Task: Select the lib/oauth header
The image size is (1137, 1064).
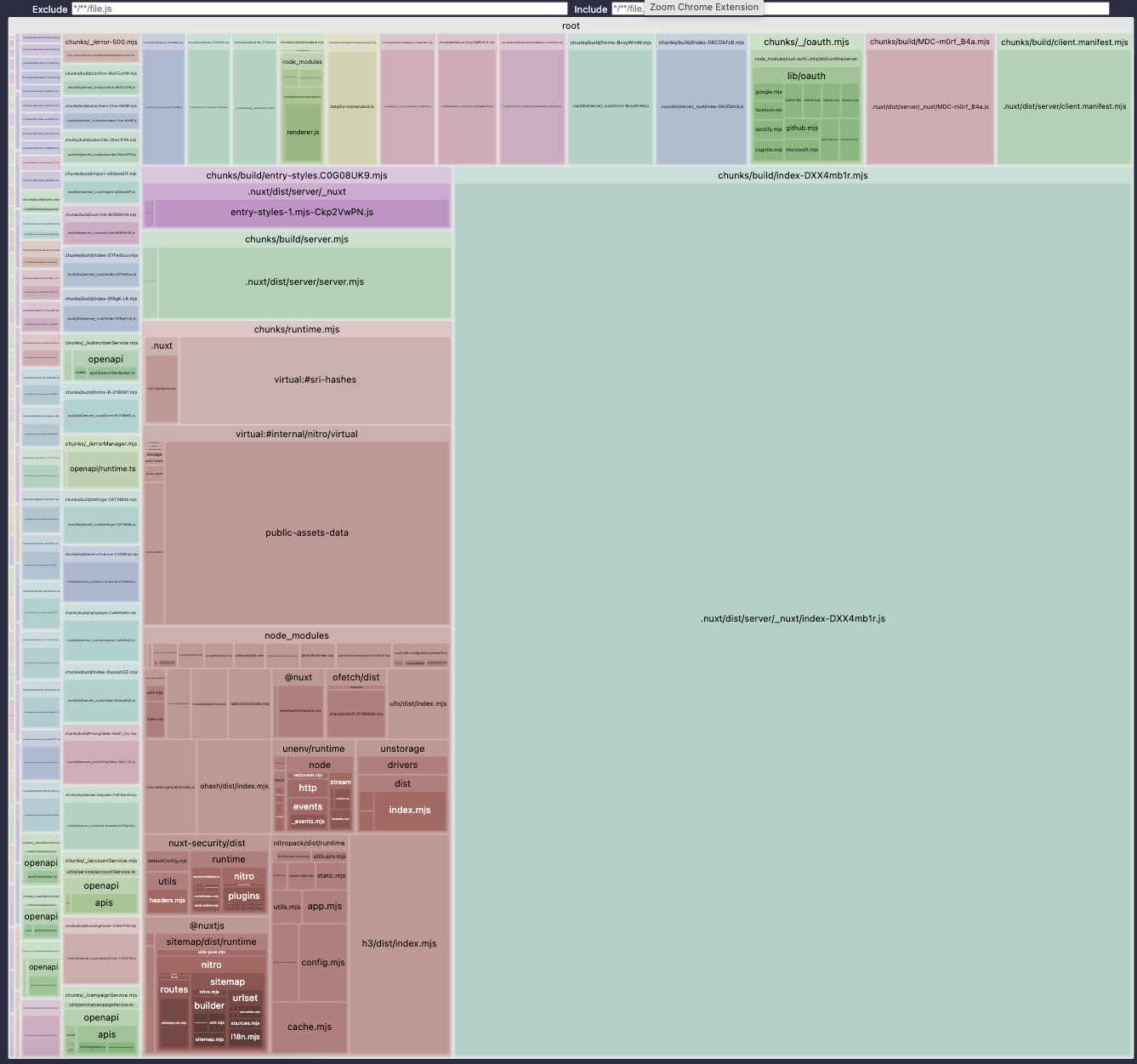Action: (x=806, y=76)
